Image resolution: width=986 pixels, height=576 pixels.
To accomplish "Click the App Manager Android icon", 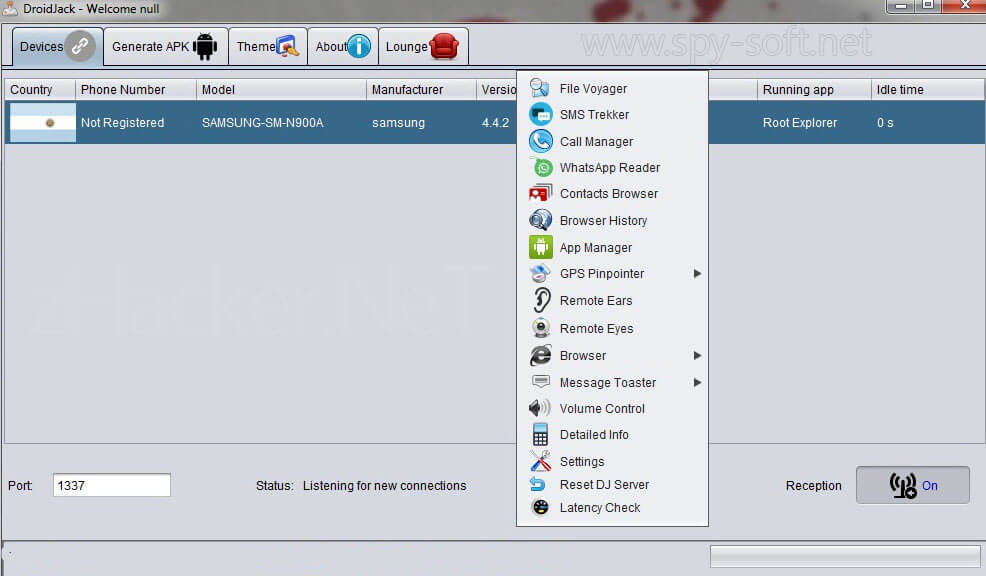I will tap(540, 247).
